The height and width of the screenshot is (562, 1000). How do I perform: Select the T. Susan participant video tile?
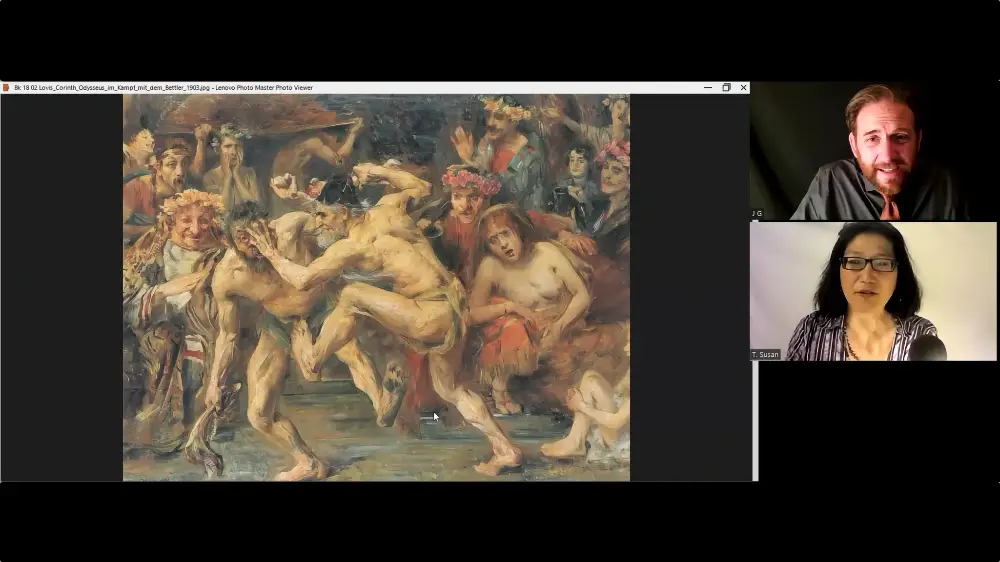click(874, 292)
